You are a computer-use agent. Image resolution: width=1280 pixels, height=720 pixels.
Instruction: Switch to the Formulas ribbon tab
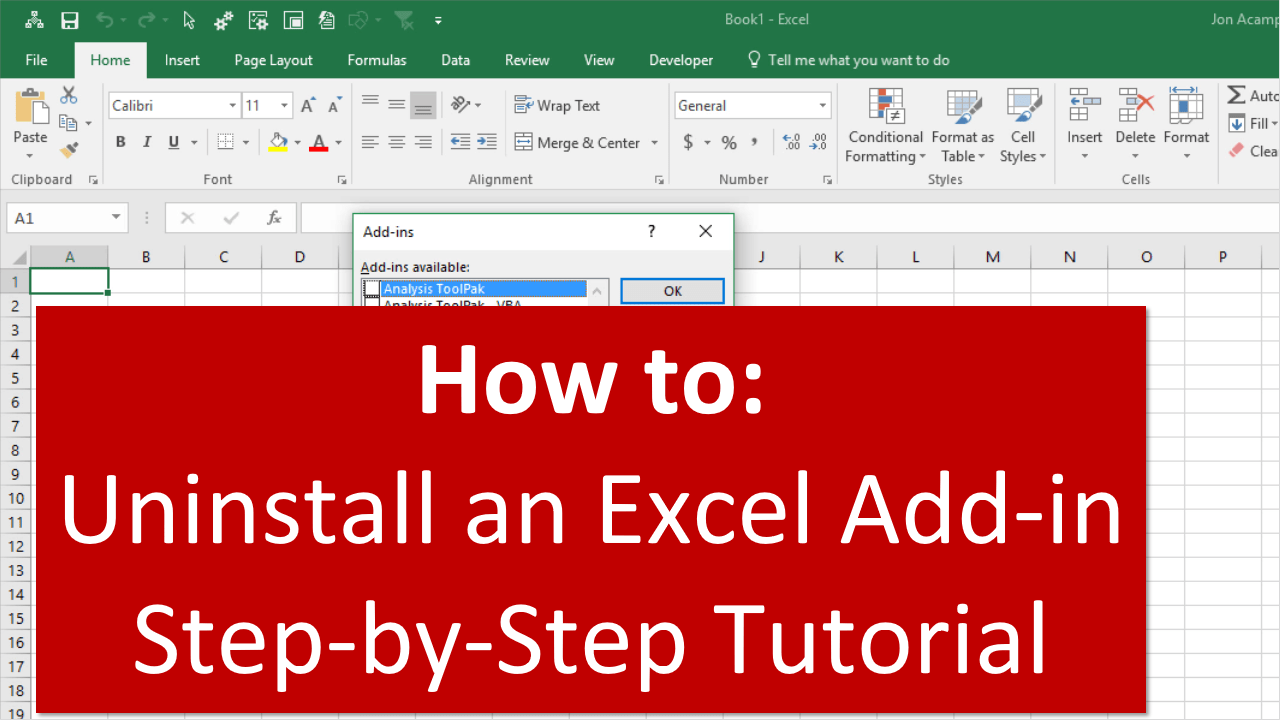coord(377,60)
